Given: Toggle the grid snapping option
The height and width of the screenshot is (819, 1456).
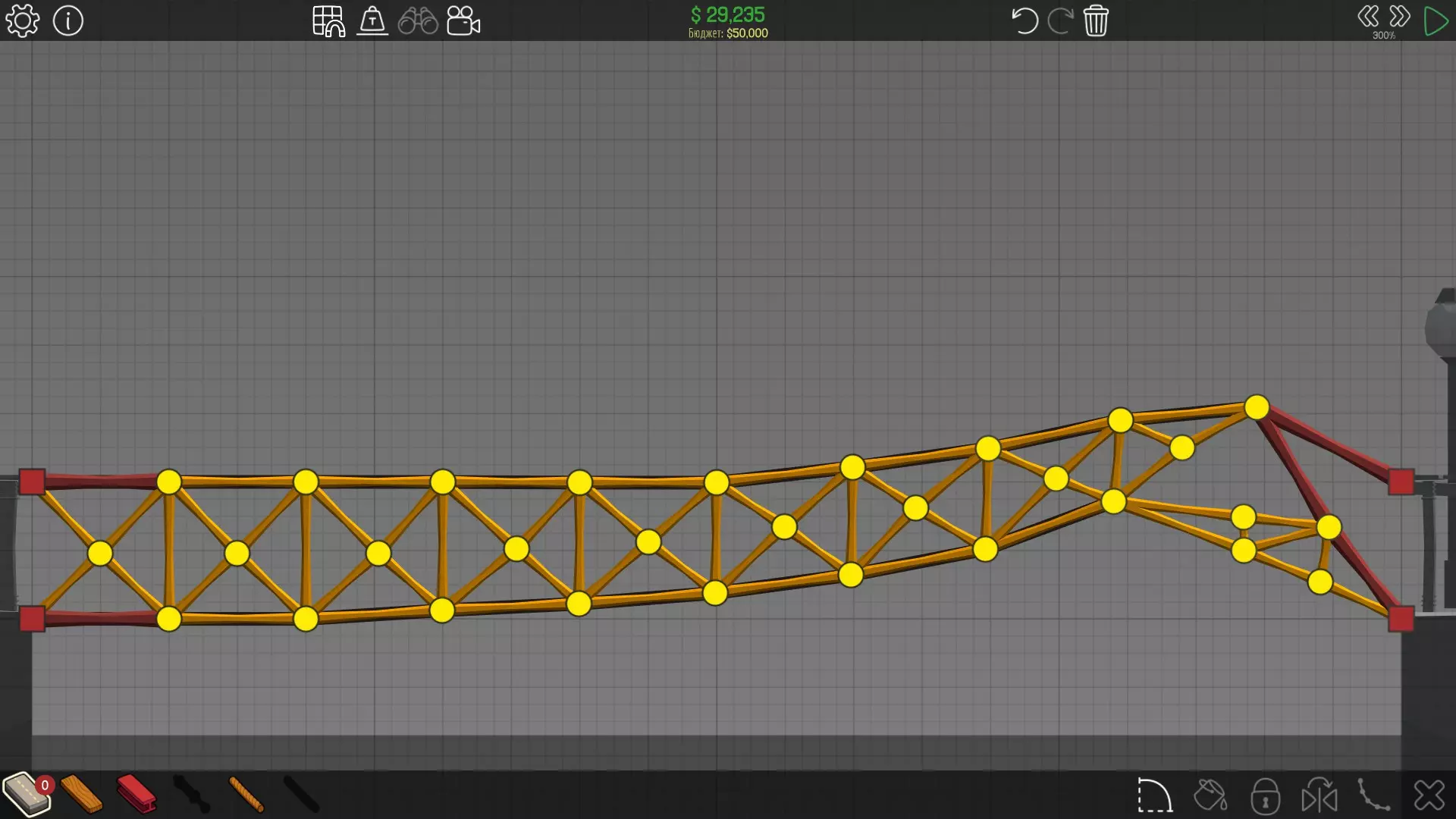Looking at the screenshot, I should 328,21.
